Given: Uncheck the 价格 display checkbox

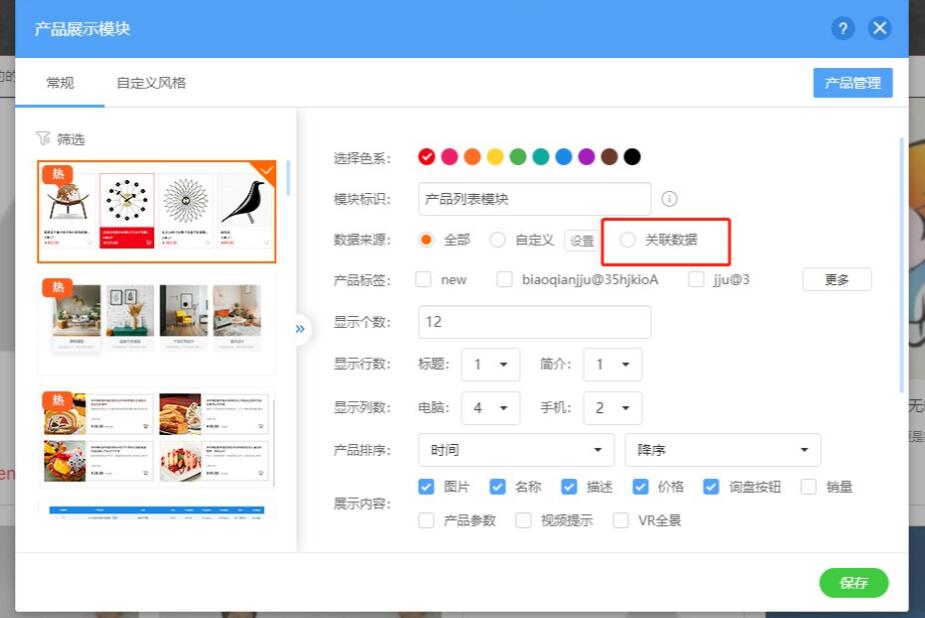Looking at the screenshot, I should [x=641, y=487].
